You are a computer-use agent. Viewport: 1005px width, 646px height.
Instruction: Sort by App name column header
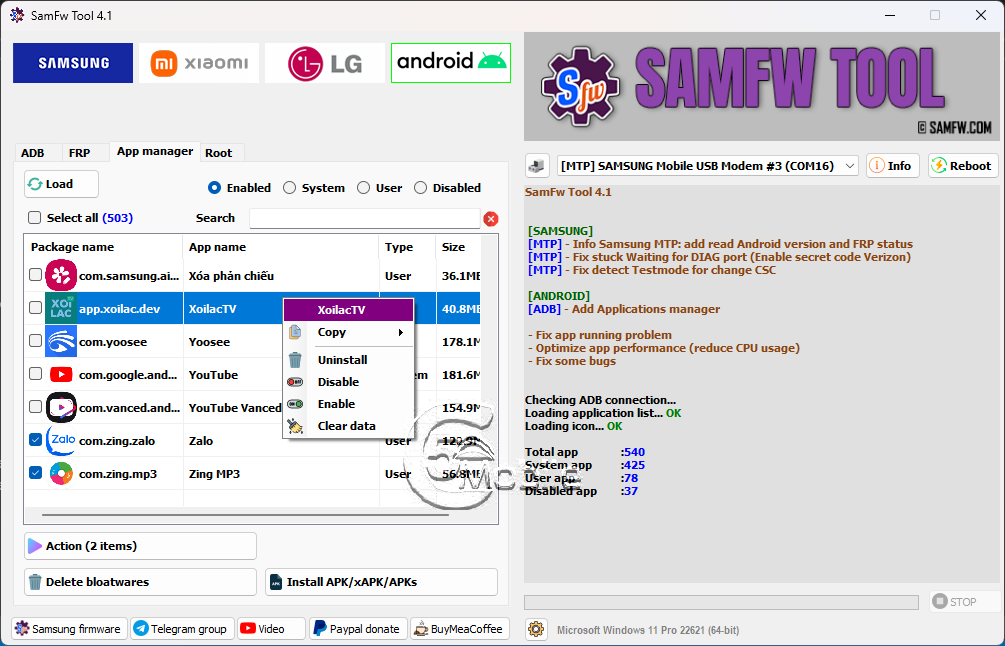coord(281,247)
